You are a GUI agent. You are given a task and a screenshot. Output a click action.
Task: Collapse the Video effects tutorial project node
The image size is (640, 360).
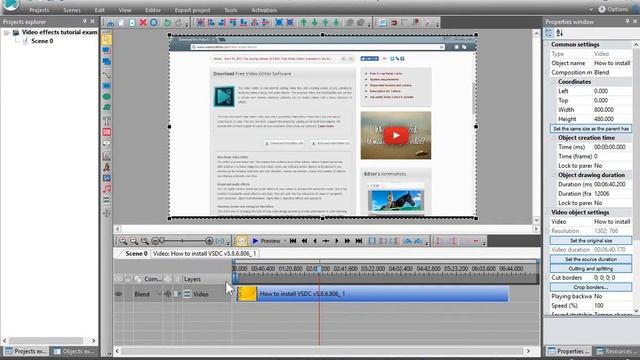[x=6, y=32]
